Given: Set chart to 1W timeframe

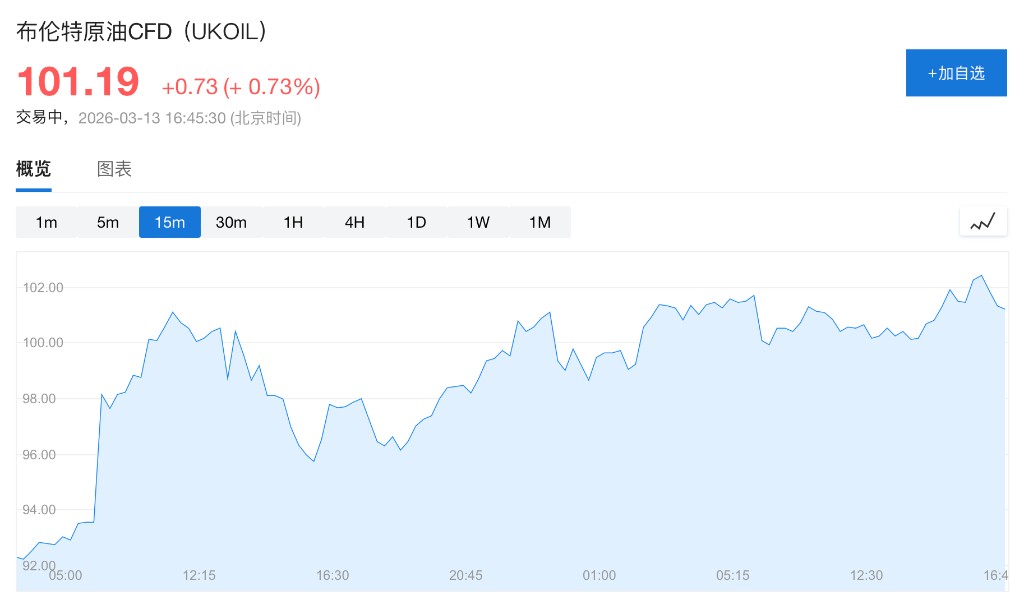Looking at the screenshot, I should tap(478, 222).
